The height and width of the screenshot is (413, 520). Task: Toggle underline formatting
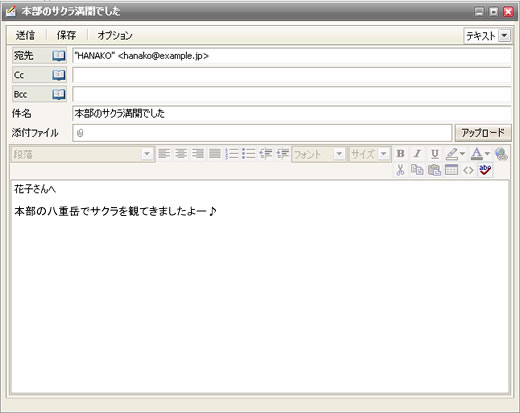pos(434,154)
